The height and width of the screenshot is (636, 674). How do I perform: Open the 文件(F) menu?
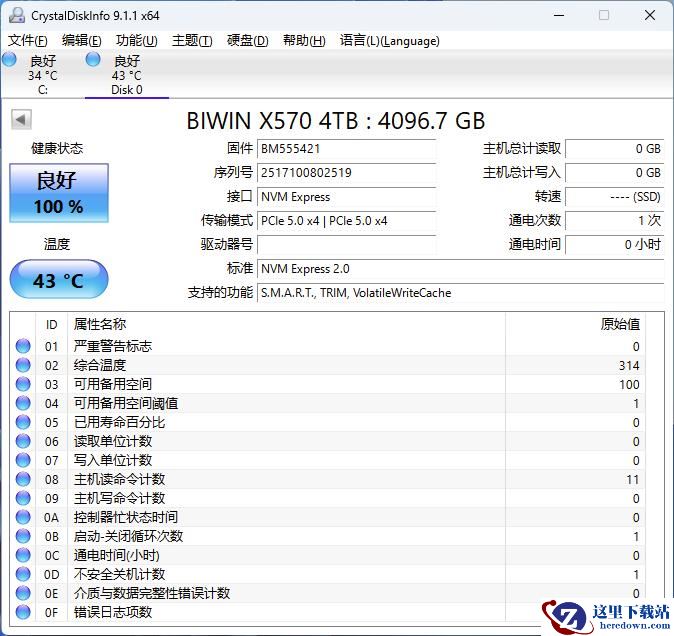[28, 41]
